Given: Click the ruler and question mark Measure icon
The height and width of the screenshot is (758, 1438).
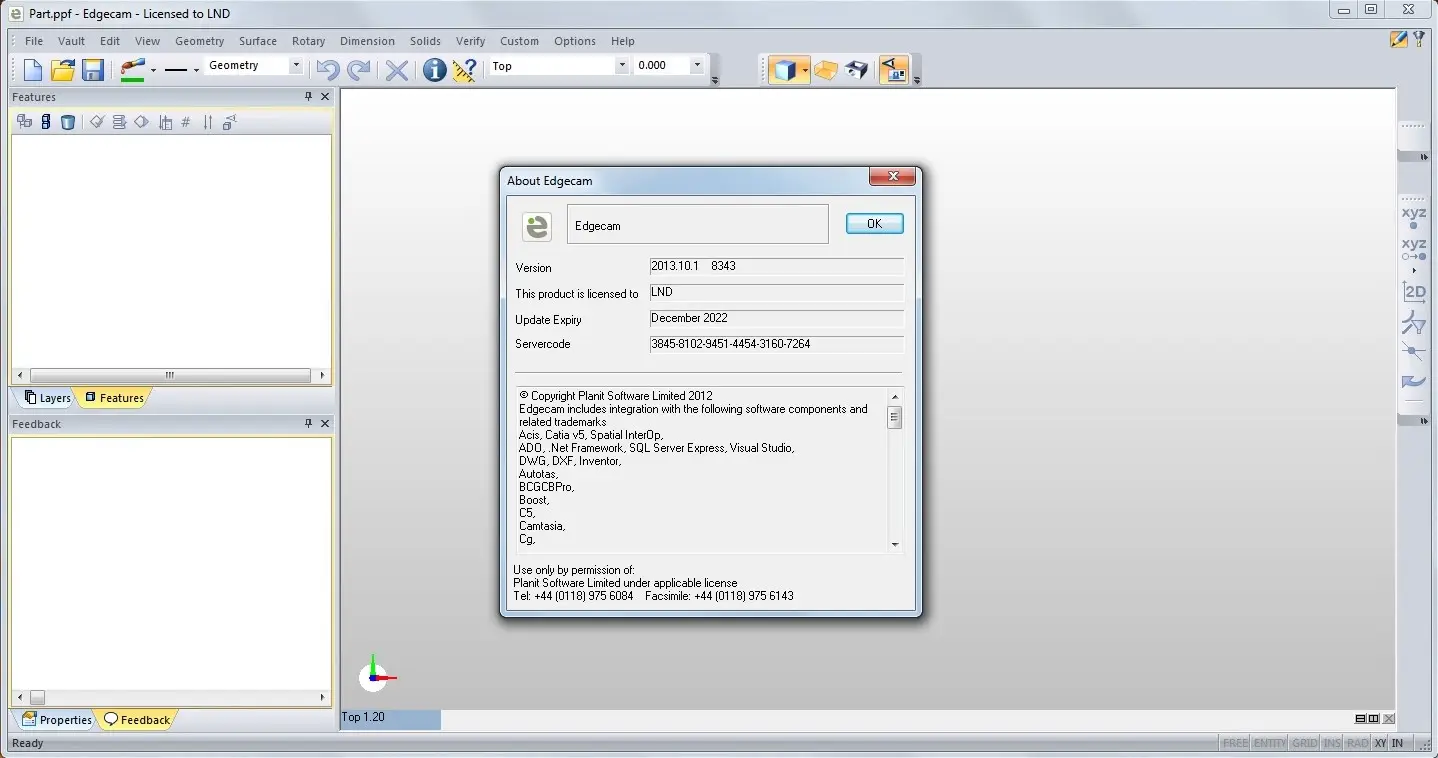Looking at the screenshot, I should click(464, 69).
